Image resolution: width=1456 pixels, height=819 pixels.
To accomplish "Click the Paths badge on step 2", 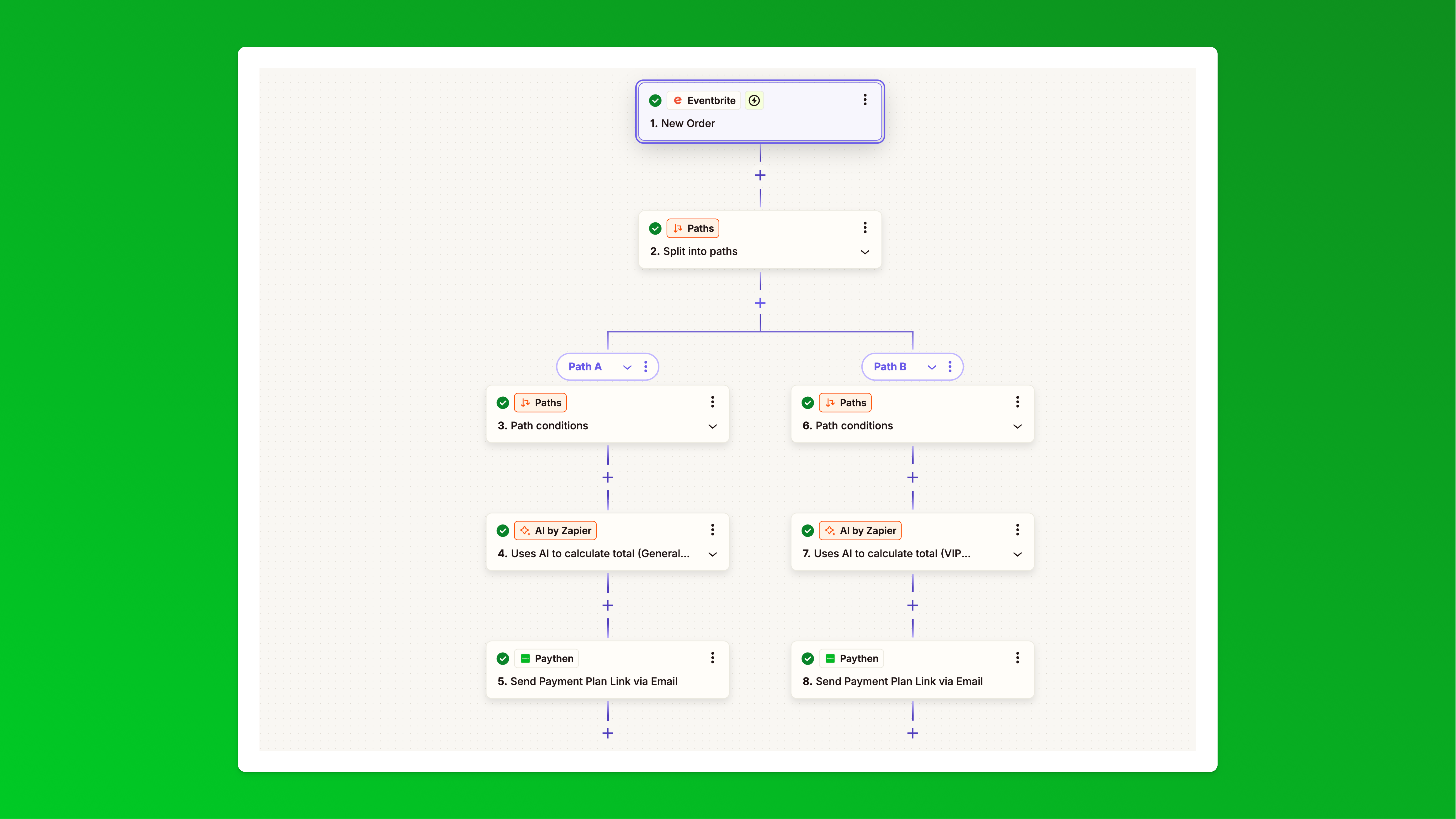I will pos(693,228).
